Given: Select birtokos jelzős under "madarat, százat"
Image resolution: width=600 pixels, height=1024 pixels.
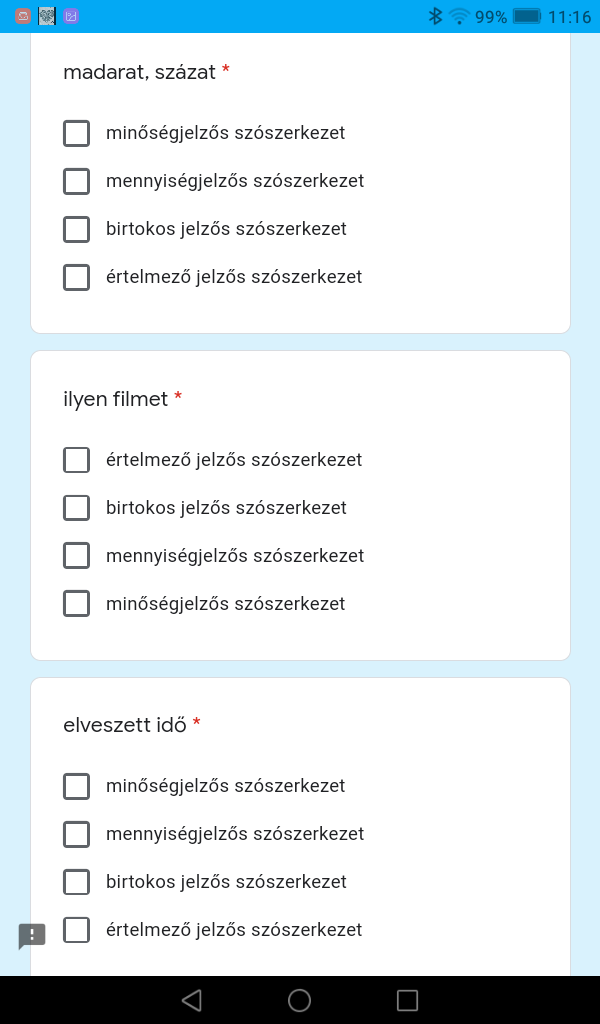Looking at the screenshot, I should (x=77, y=229).
